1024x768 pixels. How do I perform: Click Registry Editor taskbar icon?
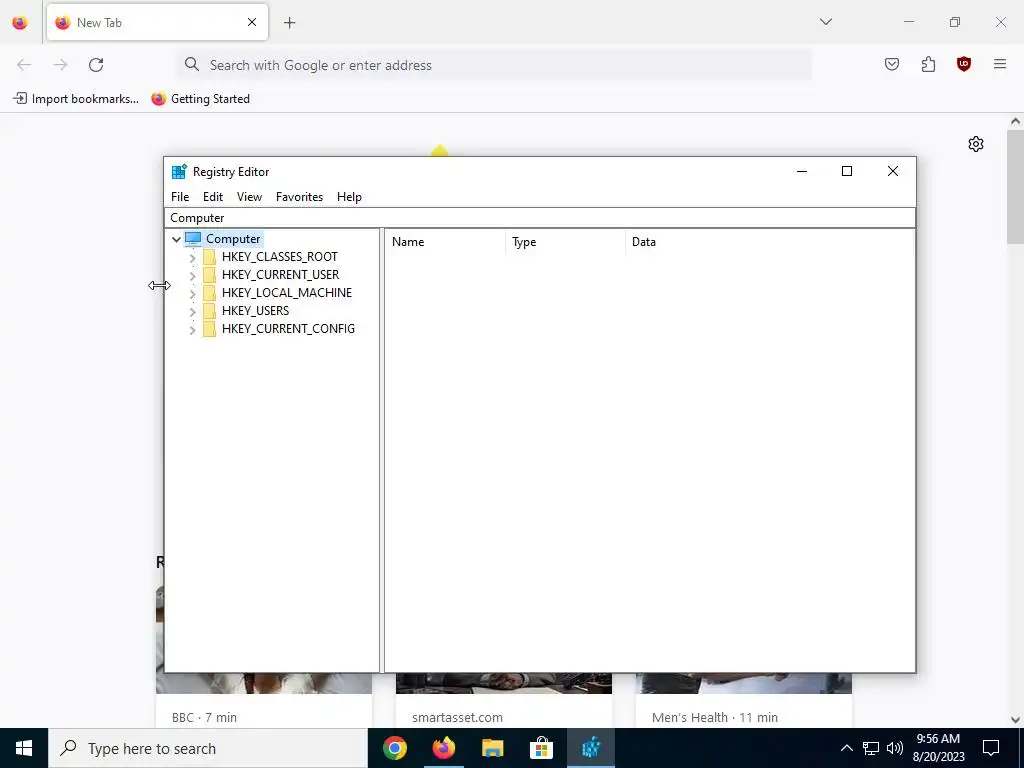[x=591, y=748]
